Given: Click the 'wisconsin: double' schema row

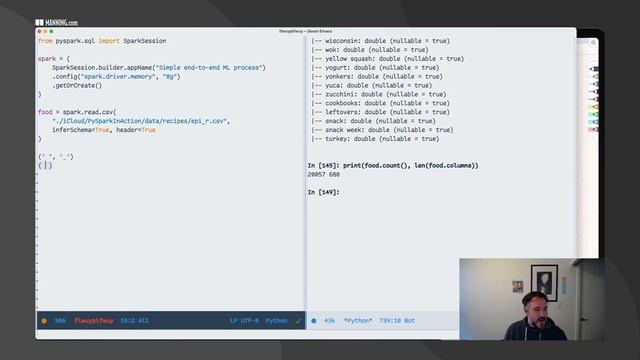Looking at the screenshot, I should point(380,41).
